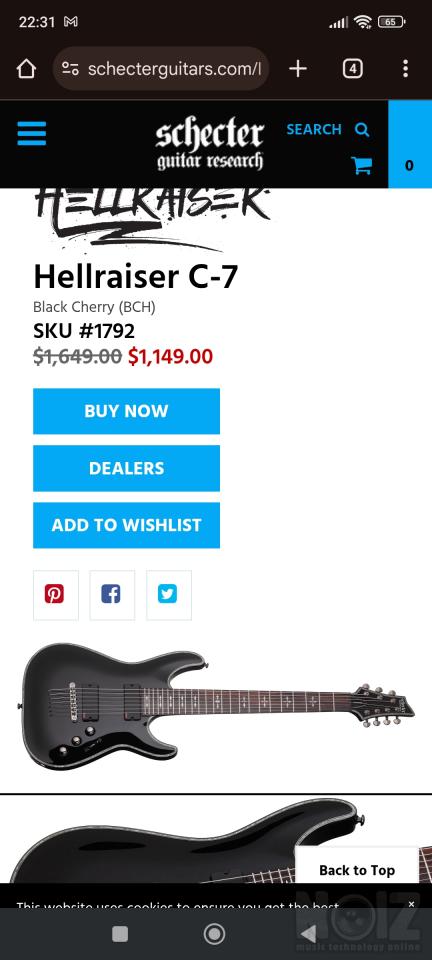432x960 pixels.
Task: Share the guitar on Twitter
Action: click(x=169, y=594)
